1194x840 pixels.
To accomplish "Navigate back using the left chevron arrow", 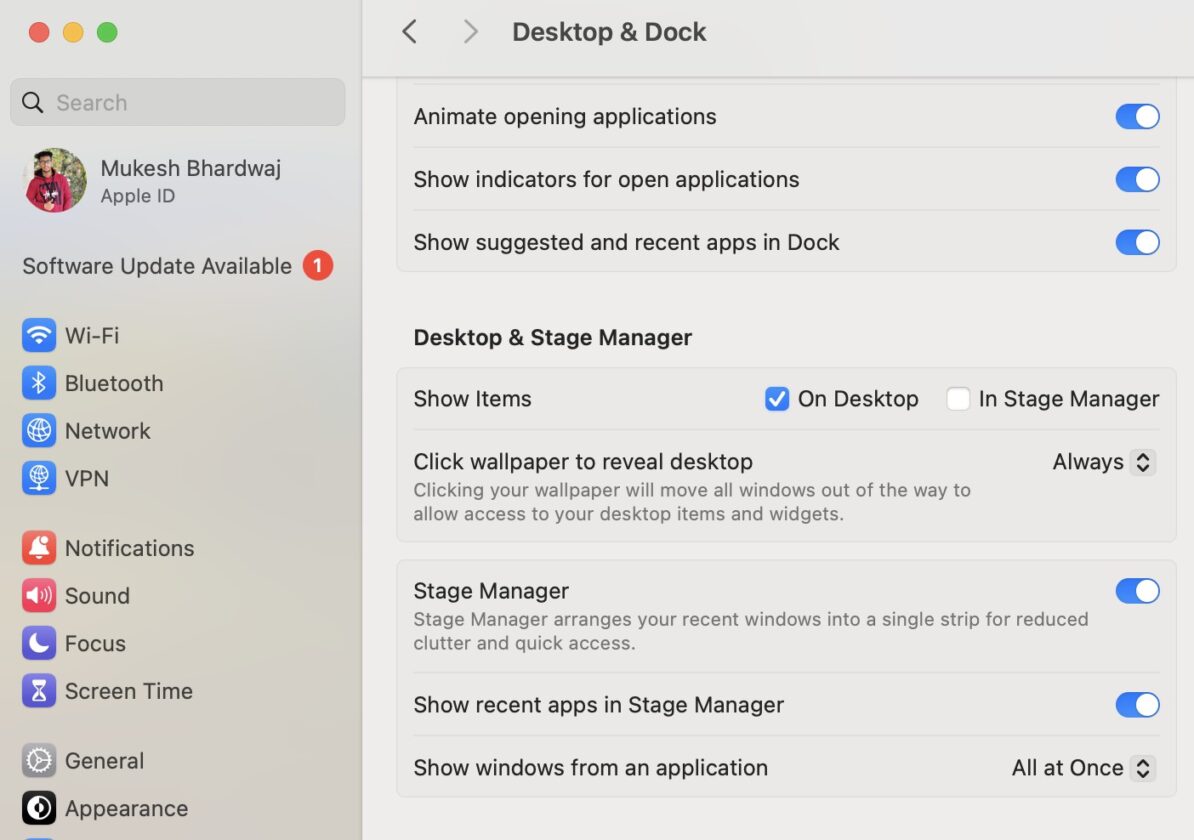I will pyautogui.click(x=409, y=31).
